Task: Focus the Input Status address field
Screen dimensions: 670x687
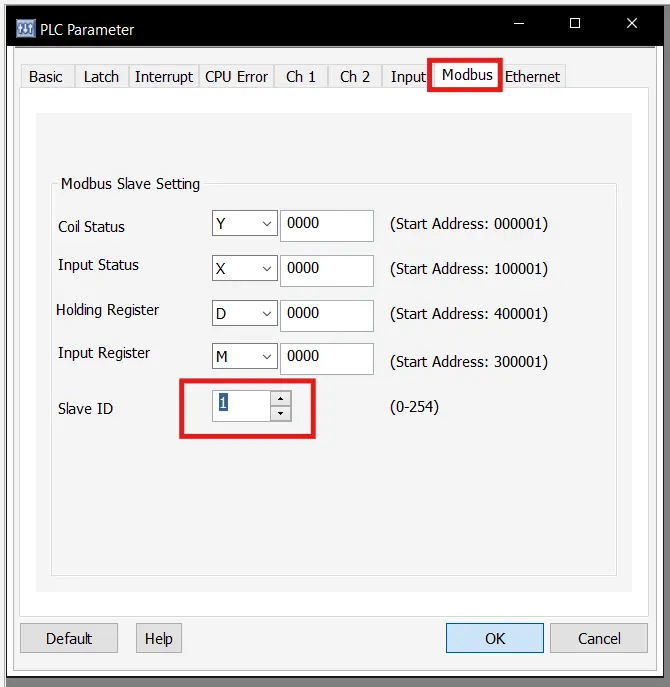Action: coord(327,271)
